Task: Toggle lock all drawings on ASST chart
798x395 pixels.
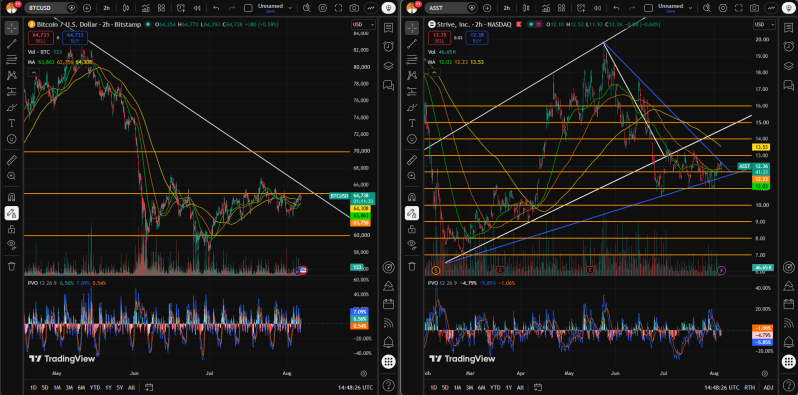Action: click(x=412, y=230)
